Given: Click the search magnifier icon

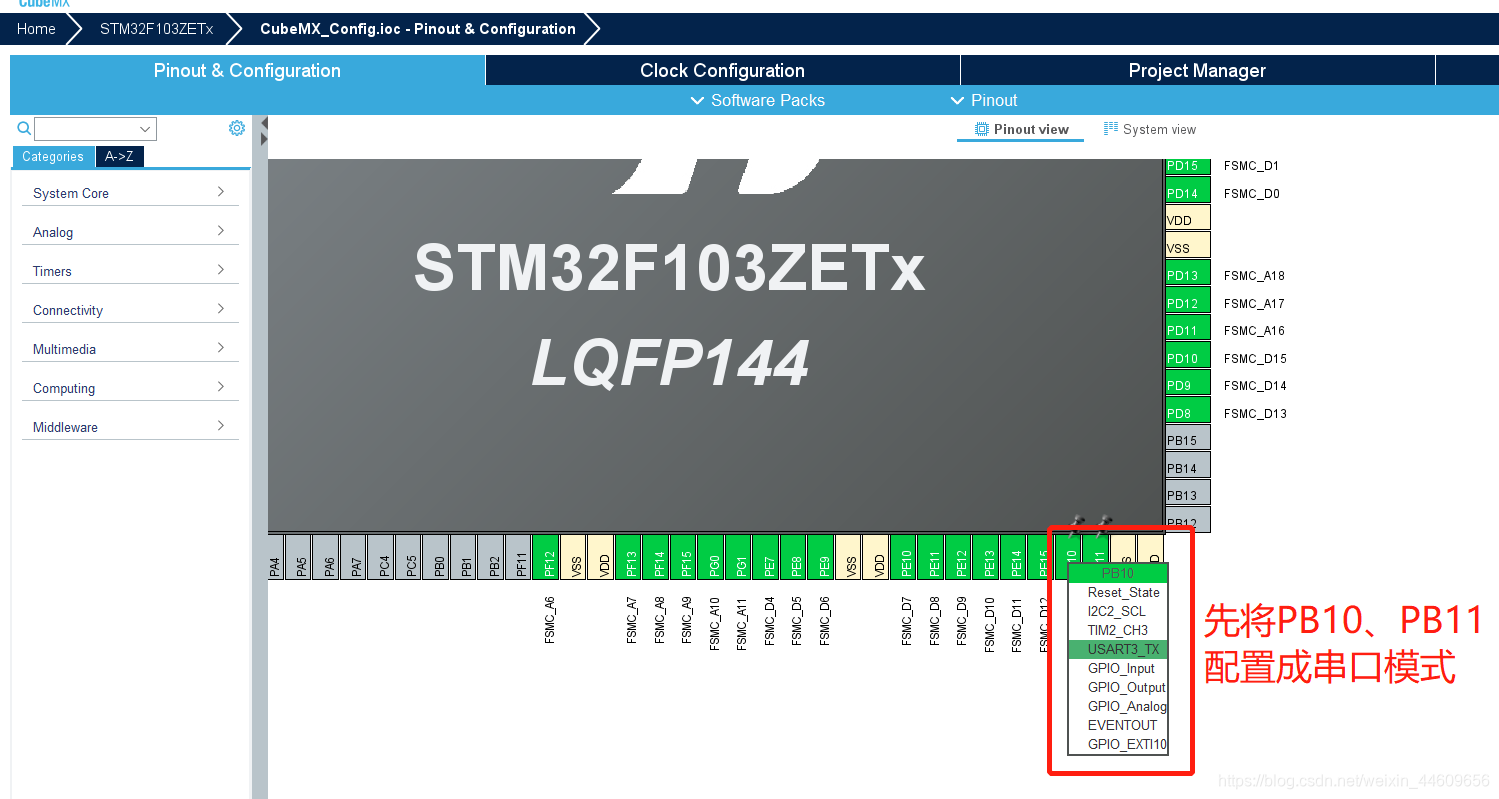Looking at the screenshot, I should tap(24, 128).
